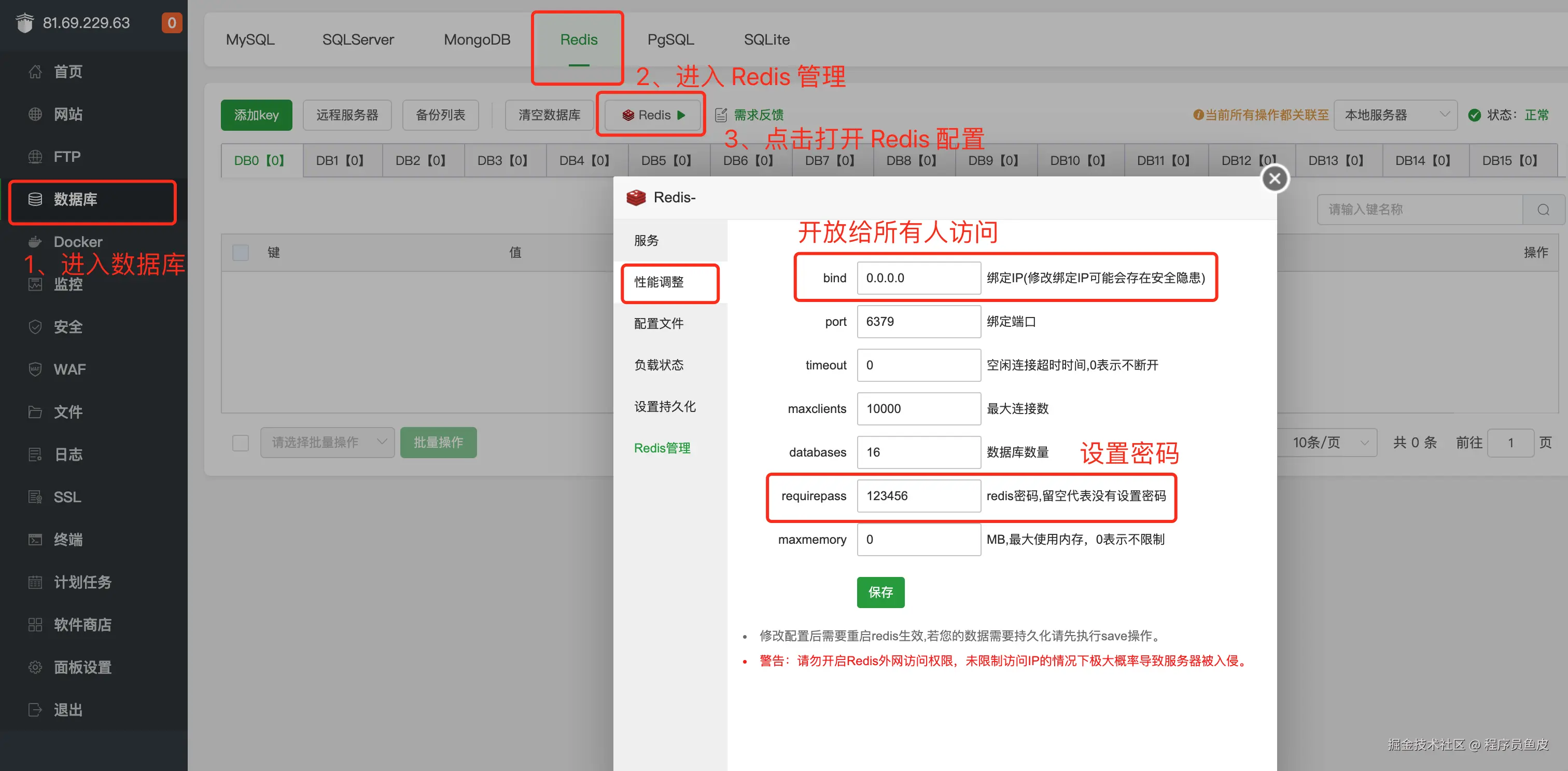Click the orange notification badge showing 0

[172, 23]
